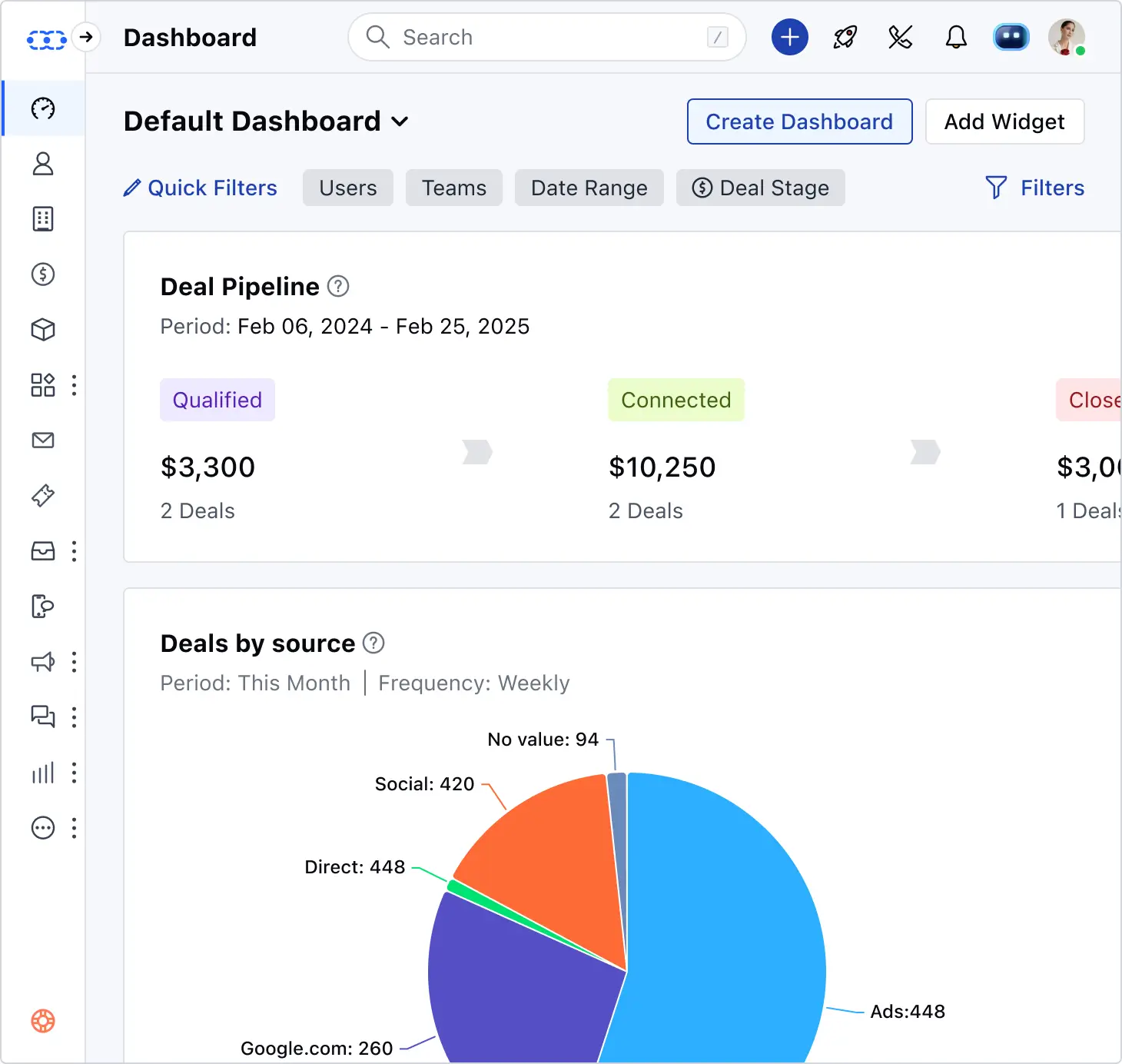The image size is (1122, 1064).
Task: Expand the Default Dashboard dropdown
Action: click(400, 121)
